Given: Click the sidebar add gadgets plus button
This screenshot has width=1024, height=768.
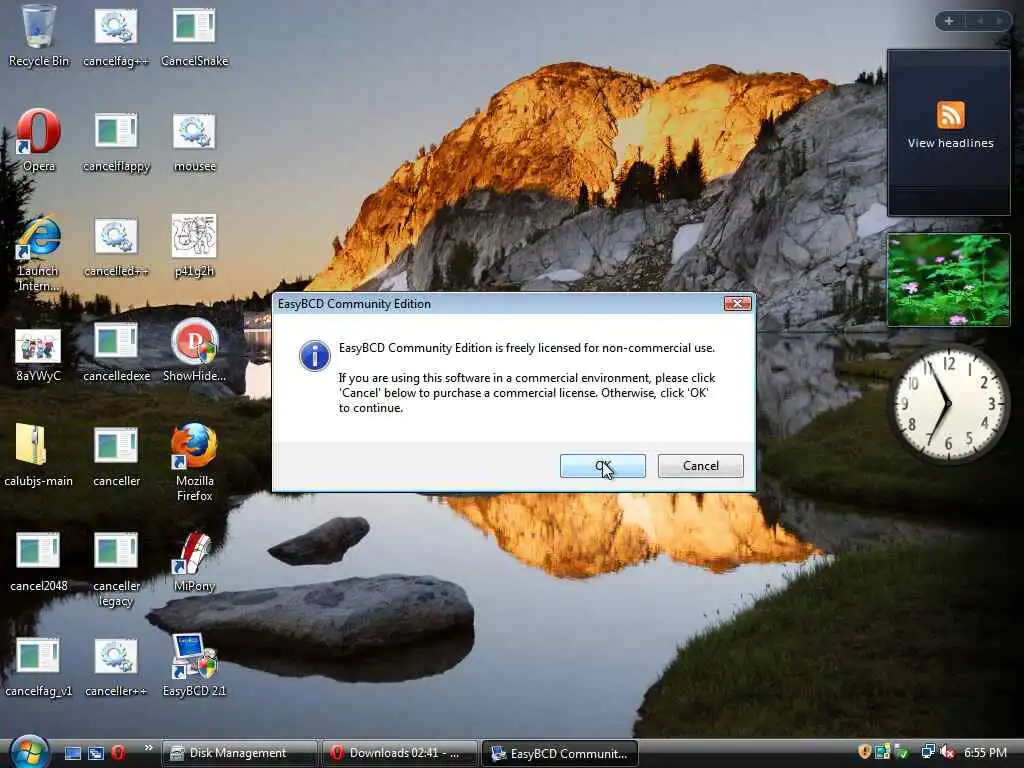Looking at the screenshot, I should (949, 21).
